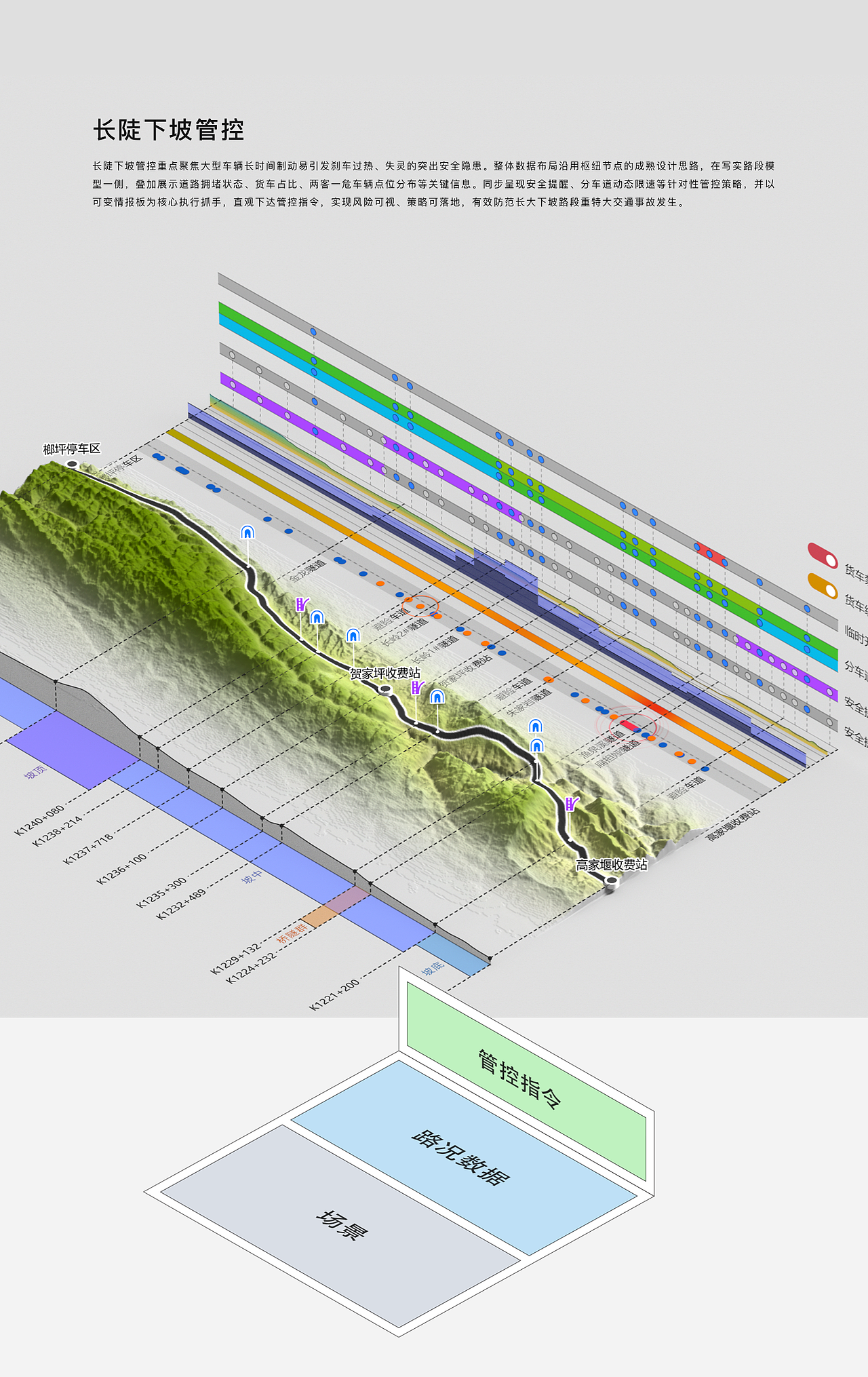Click purple escape-ramp icon above 高家堰收费站

tap(572, 804)
